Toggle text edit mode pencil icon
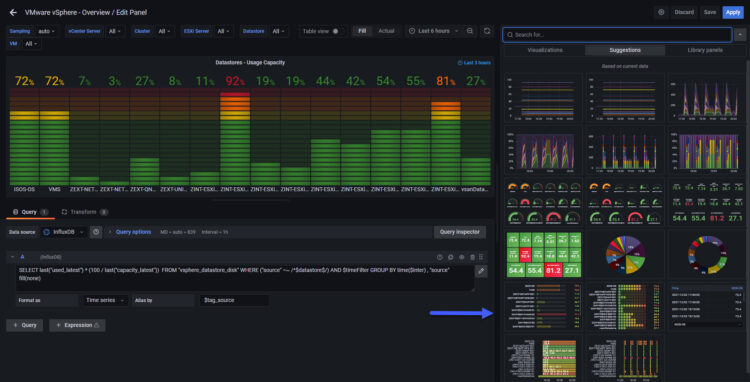The width and height of the screenshot is (750, 382). (x=481, y=271)
